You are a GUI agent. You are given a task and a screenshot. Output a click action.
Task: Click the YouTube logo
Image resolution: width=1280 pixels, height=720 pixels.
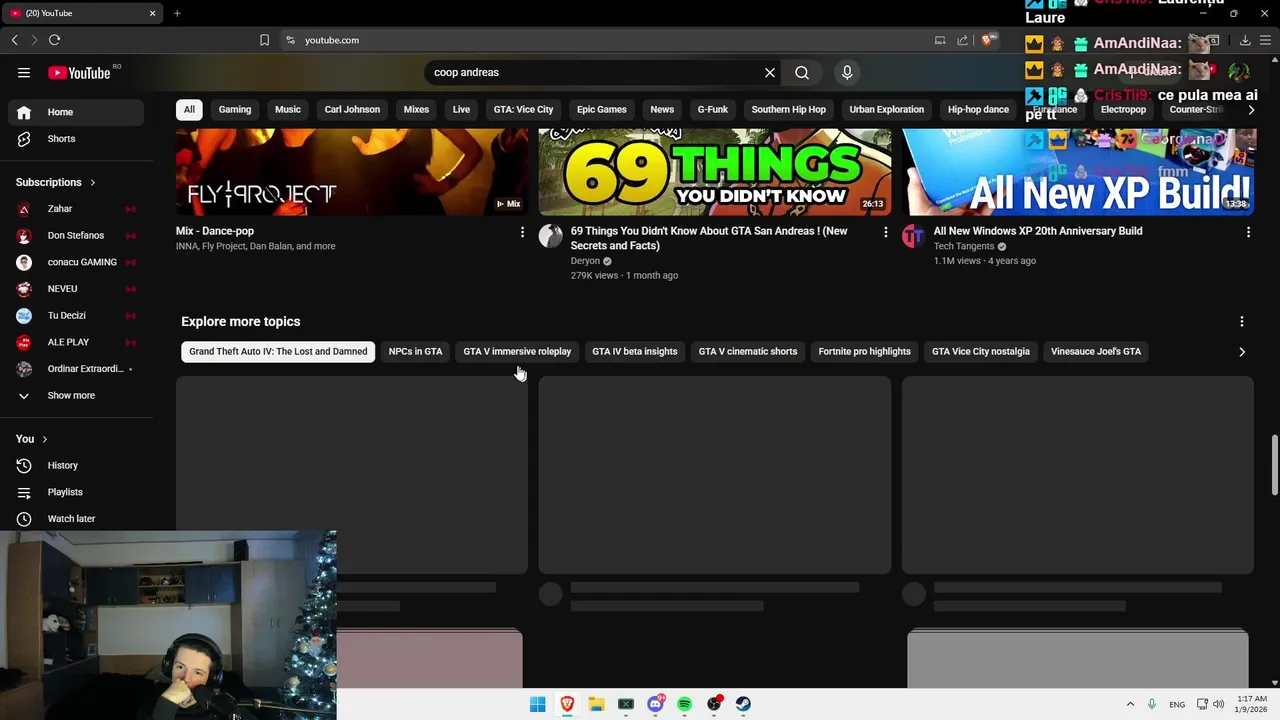[x=79, y=72]
